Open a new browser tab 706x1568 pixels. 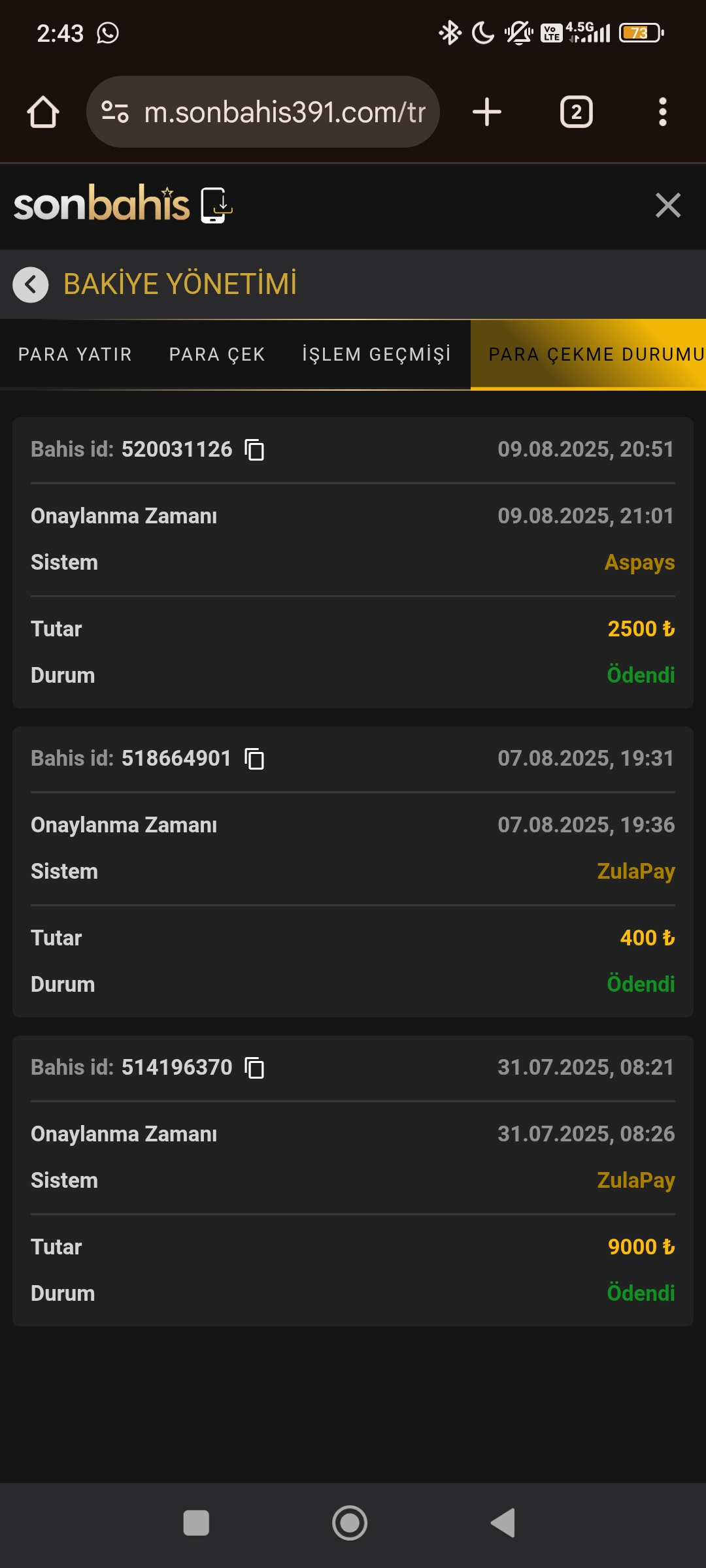487,112
